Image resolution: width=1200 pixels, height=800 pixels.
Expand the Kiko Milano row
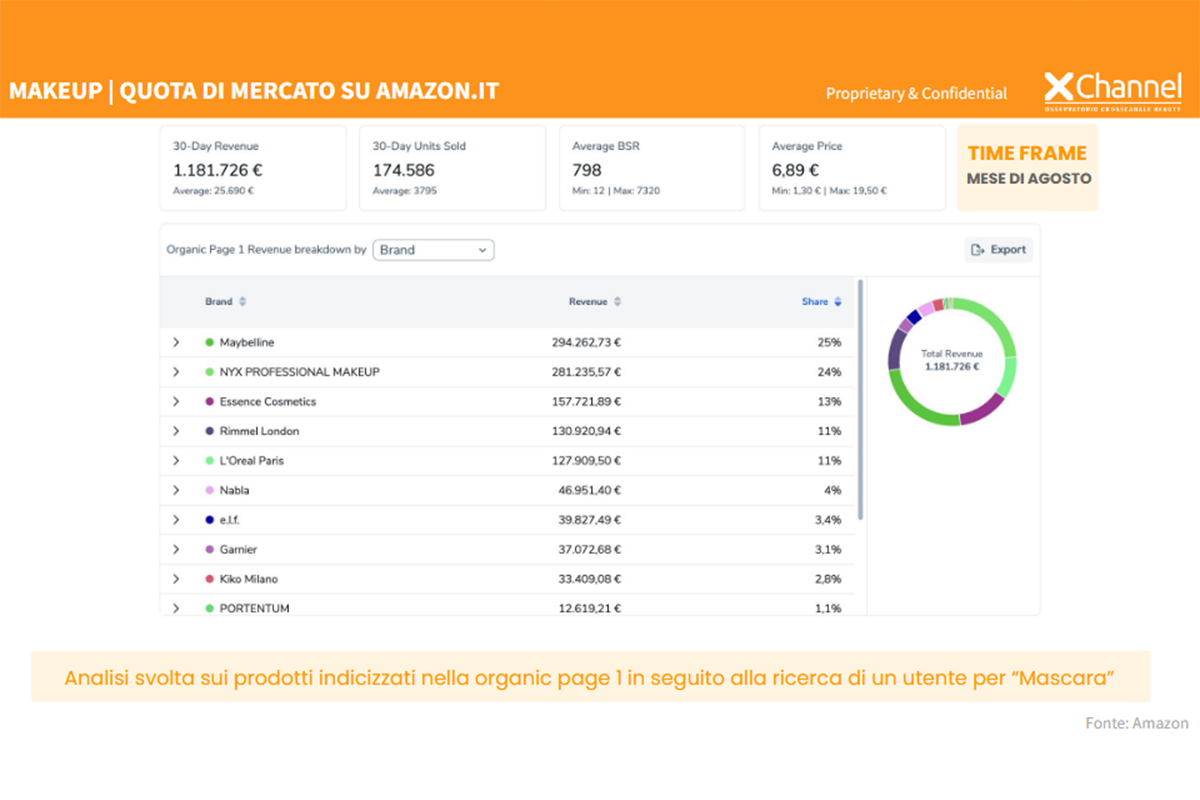(176, 579)
